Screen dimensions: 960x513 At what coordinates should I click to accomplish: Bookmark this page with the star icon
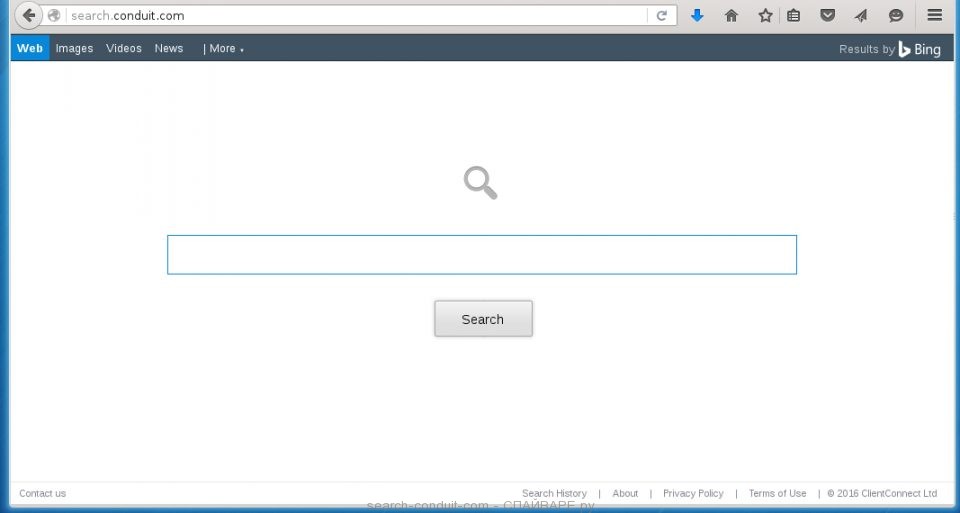(x=765, y=16)
